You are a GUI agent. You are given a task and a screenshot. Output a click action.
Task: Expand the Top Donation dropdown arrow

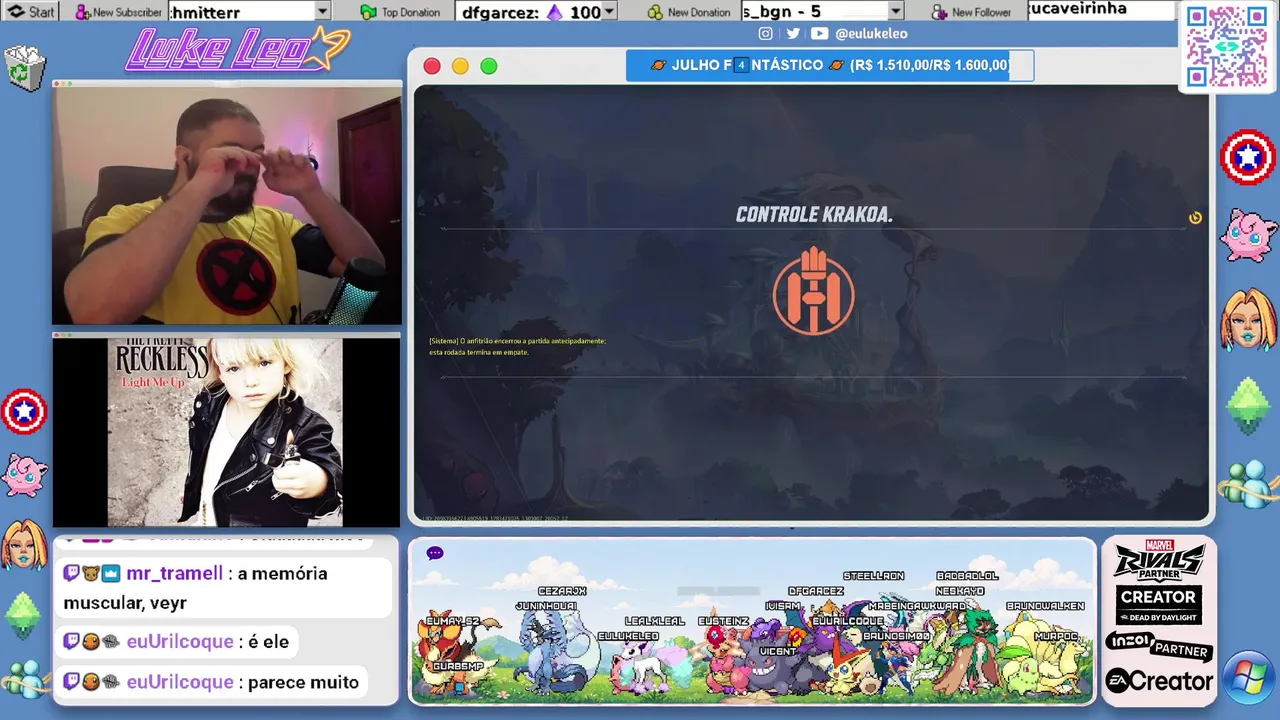[607, 12]
